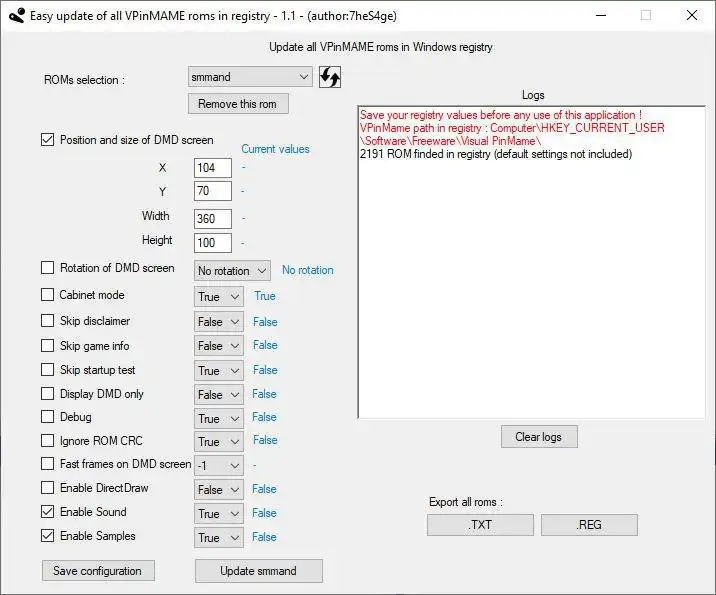The width and height of the screenshot is (716, 595).
Task: Click the Remove this rom button
Action: click(238, 104)
